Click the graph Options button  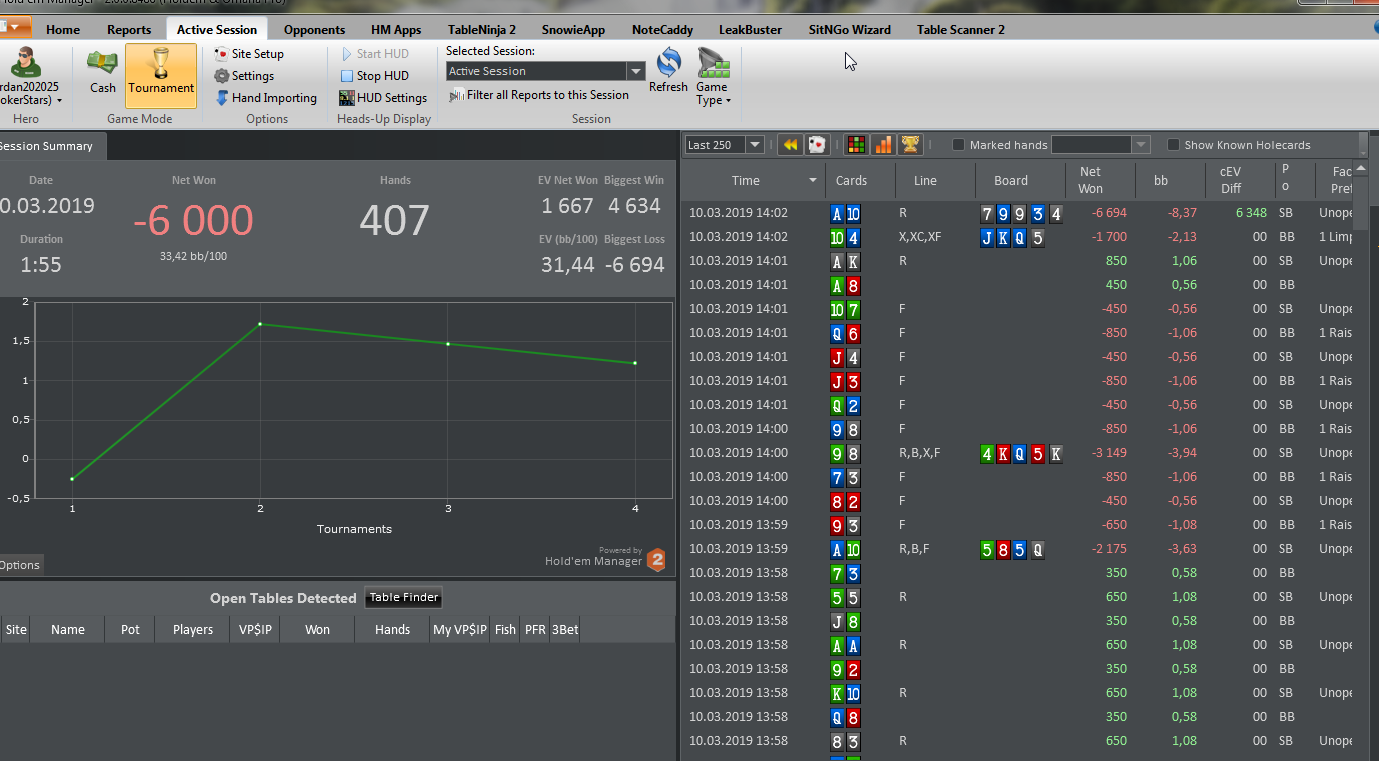coord(20,565)
